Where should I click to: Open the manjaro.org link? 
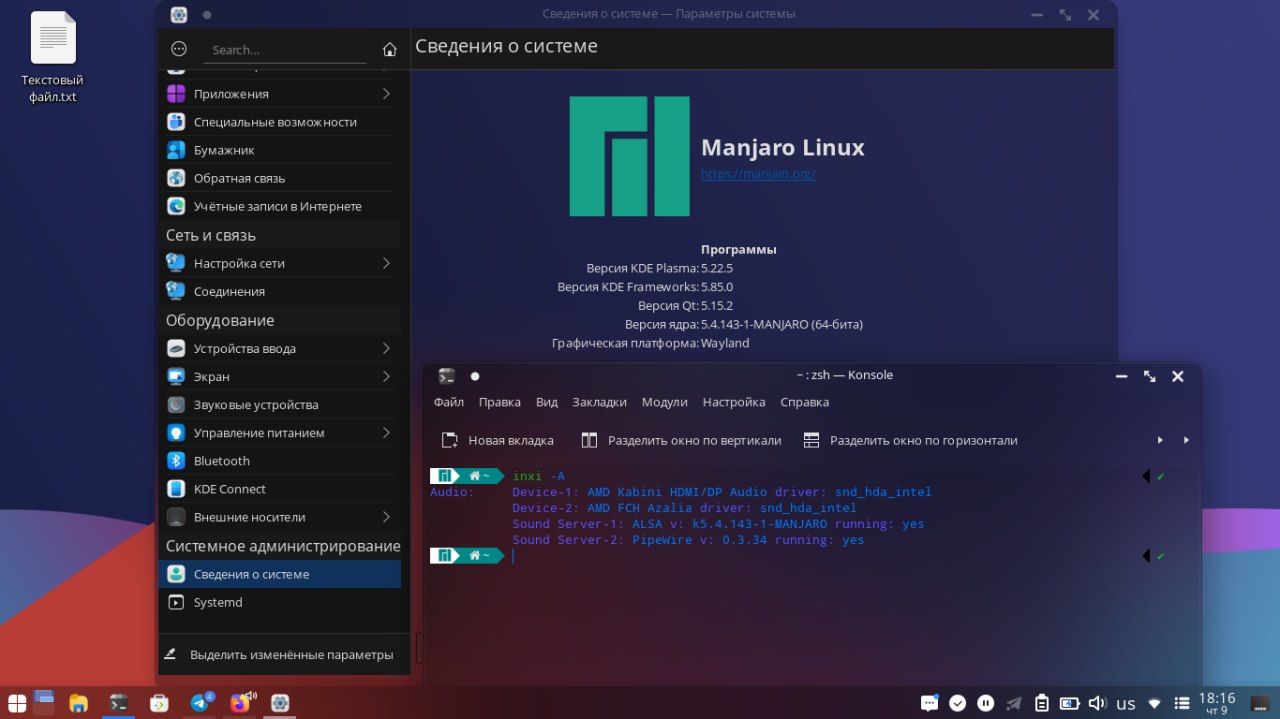[x=758, y=174]
